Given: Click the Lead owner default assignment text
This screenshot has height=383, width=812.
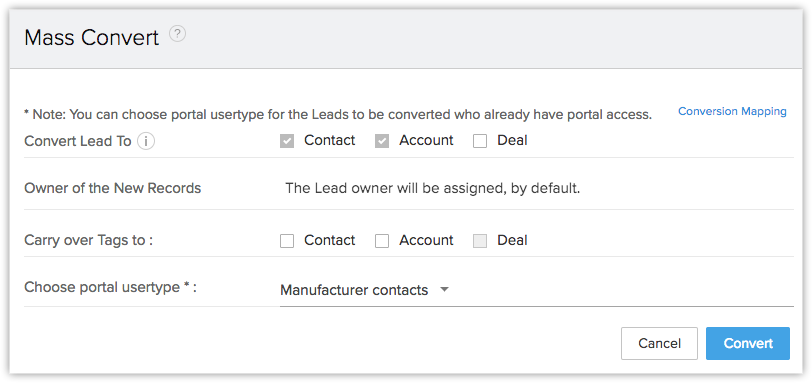Looking at the screenshot, I should pyautogui.click(x=432, y=188).
